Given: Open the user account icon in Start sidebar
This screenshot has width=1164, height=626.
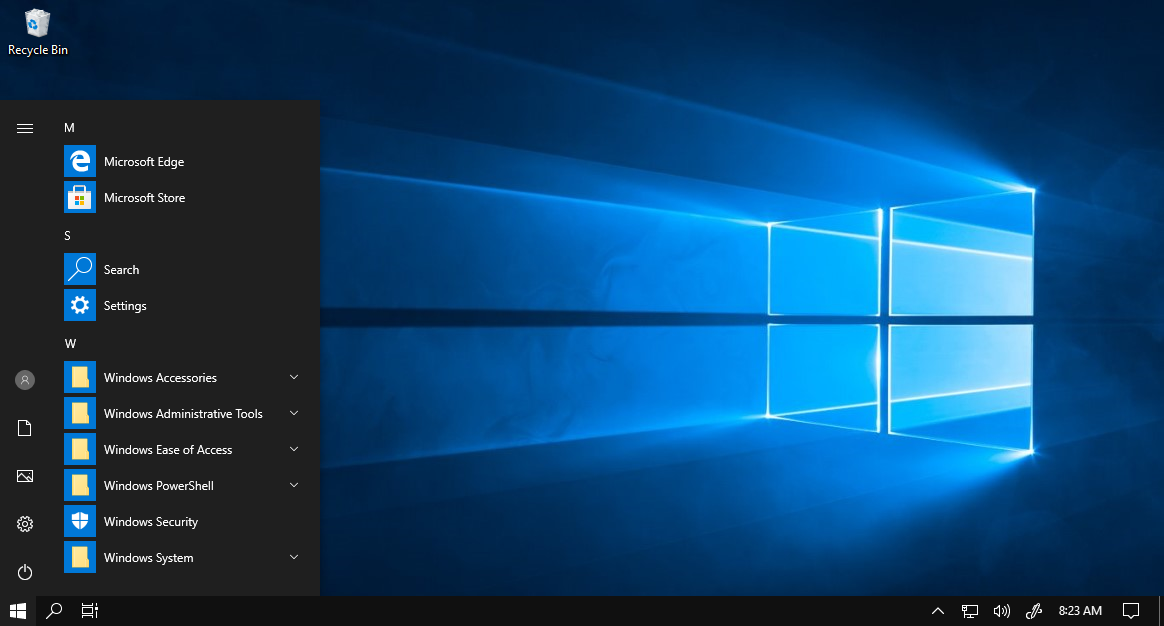Looking at the screenshot, I should [x=24, y=380].
